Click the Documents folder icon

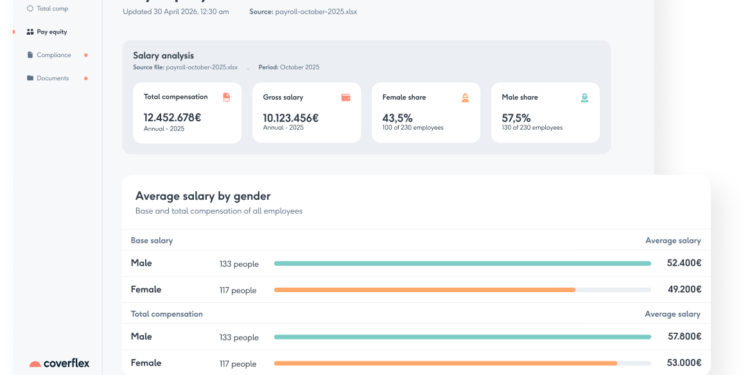pyautogui.click(x=30, y=78)
